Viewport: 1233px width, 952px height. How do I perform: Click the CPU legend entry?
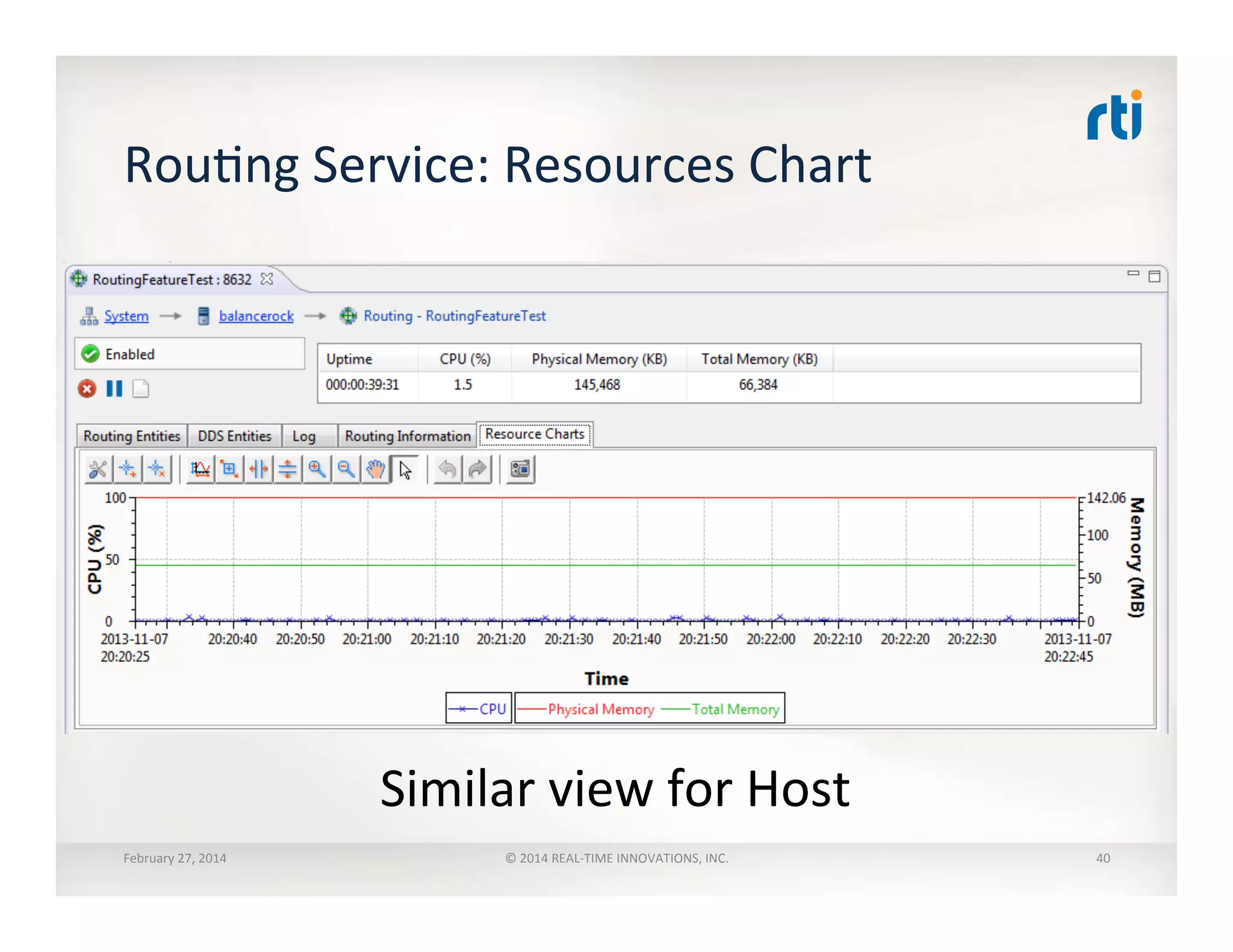click(479, 709)
